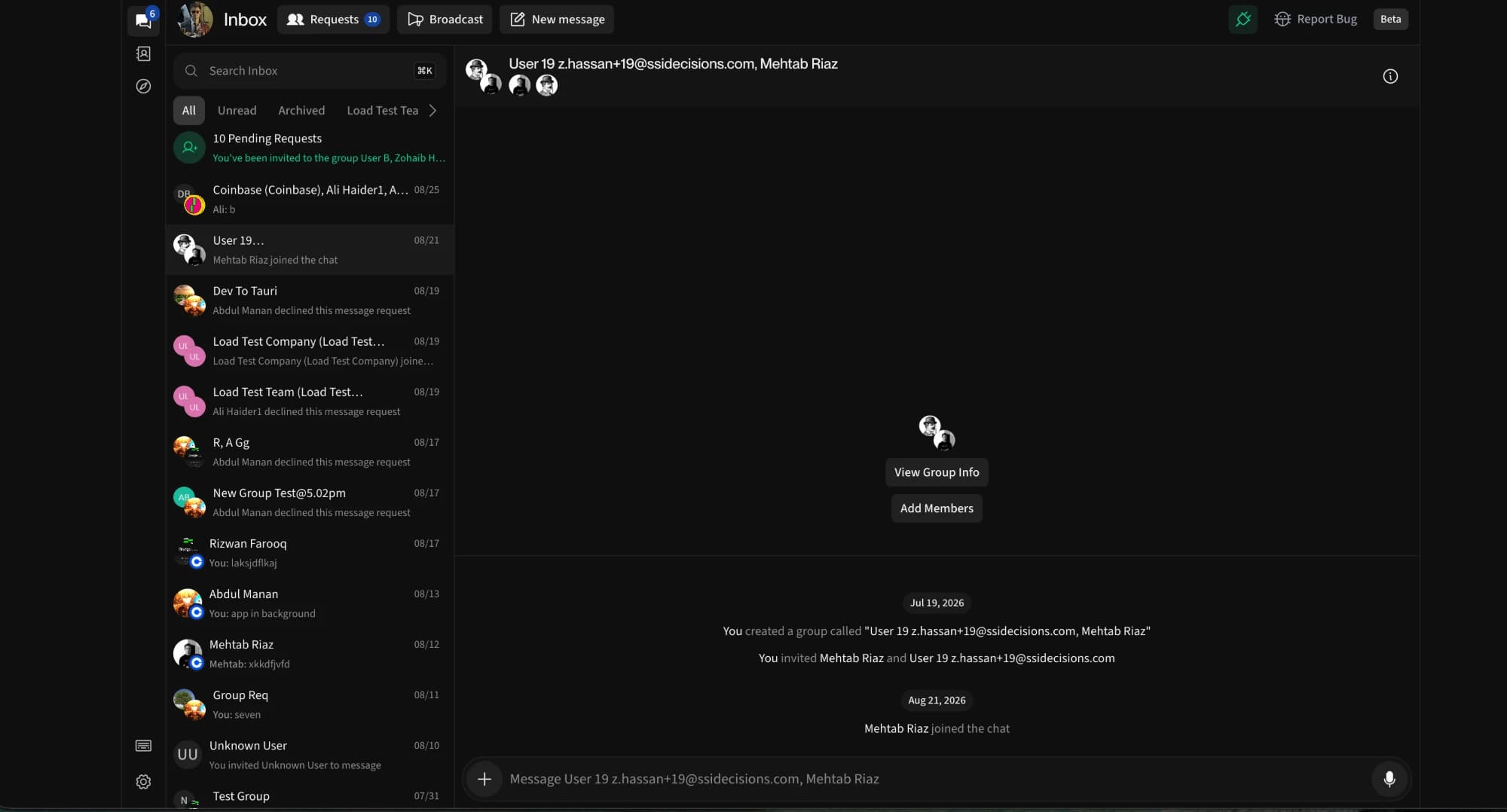Select the Load Test Tea filter tab
This screenshot has height=812, width=1507.
click(x=382, y=111)
